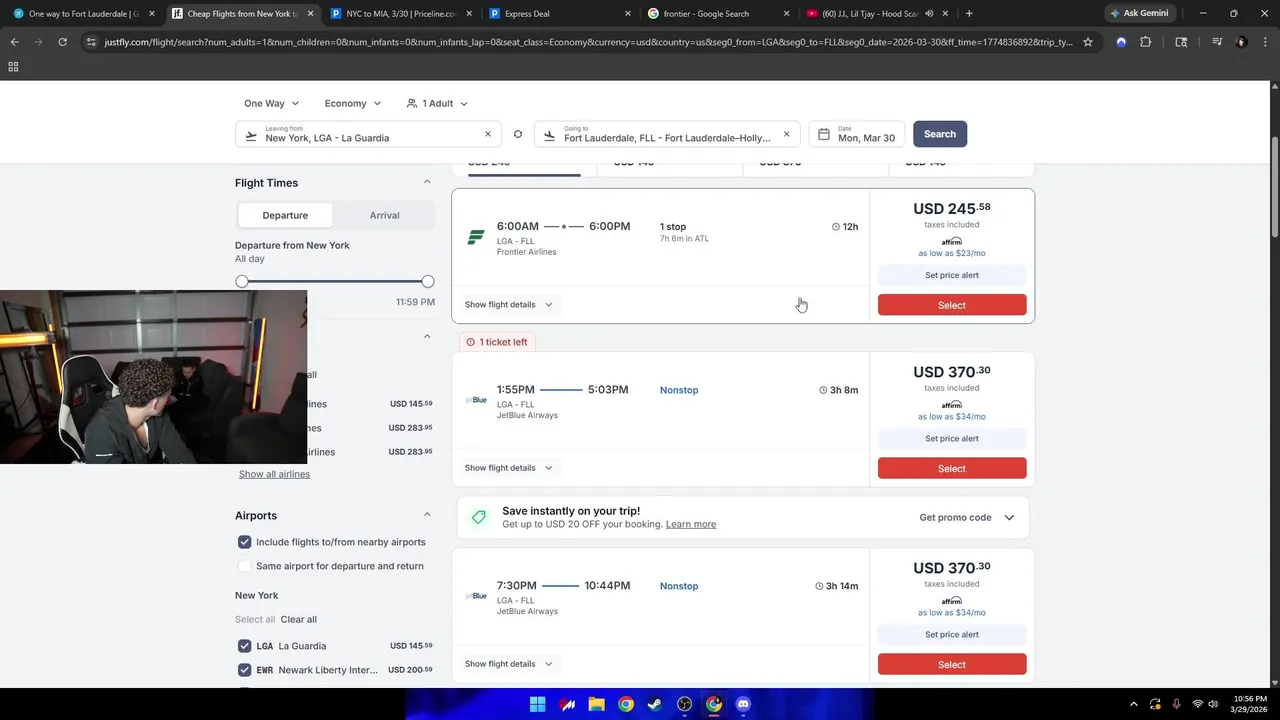Uncheck Include flights to/from nearby airports
Viewport: 1280px width, 720px height.
[244, 542]
